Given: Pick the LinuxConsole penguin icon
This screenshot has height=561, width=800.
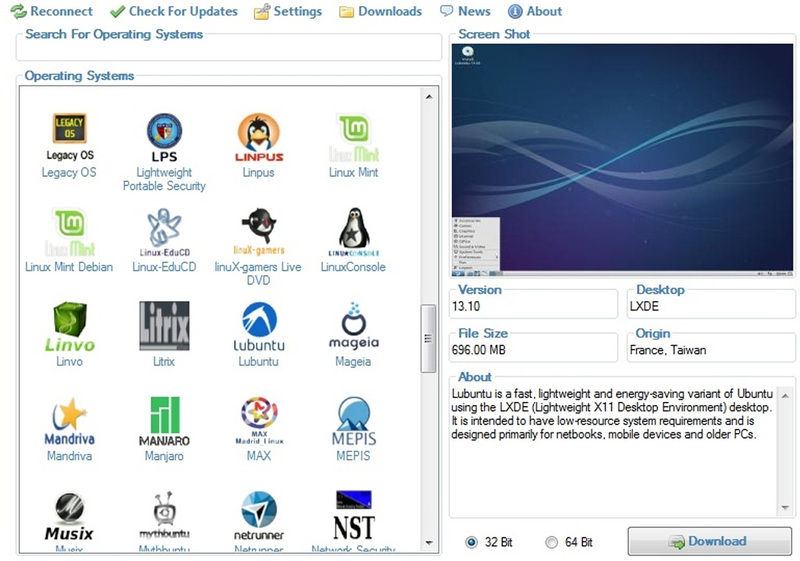Looking at the screenshot, I should 354,232.
